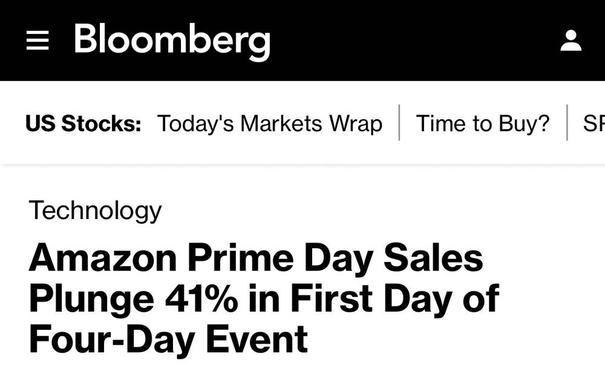Viewport: 605px width, 380px height.
Task: Click the Bloomberg logo
Action: click(172, 42)
